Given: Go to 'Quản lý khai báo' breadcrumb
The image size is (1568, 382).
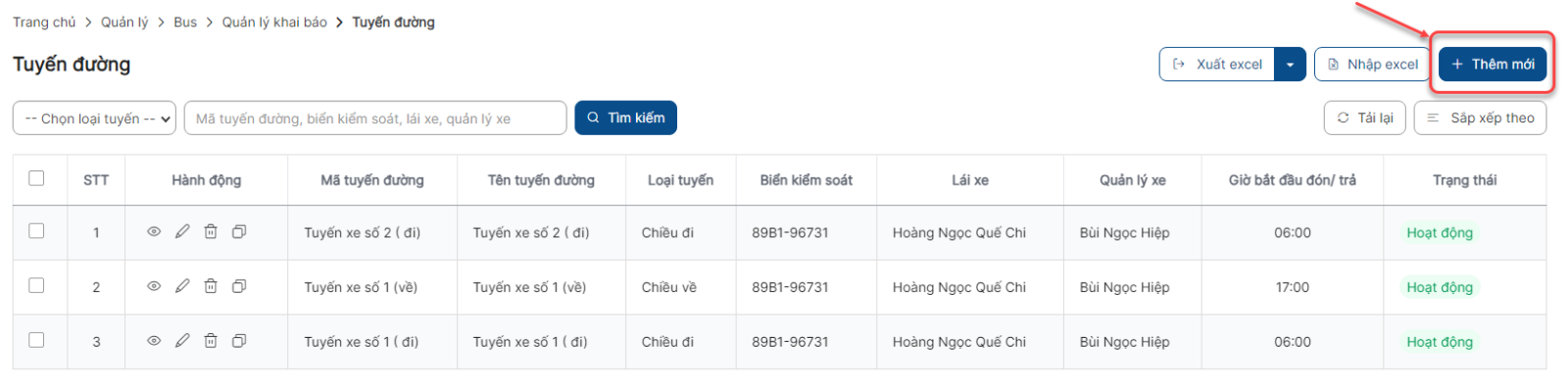Looking at the screenshot, I should (274, 22).
